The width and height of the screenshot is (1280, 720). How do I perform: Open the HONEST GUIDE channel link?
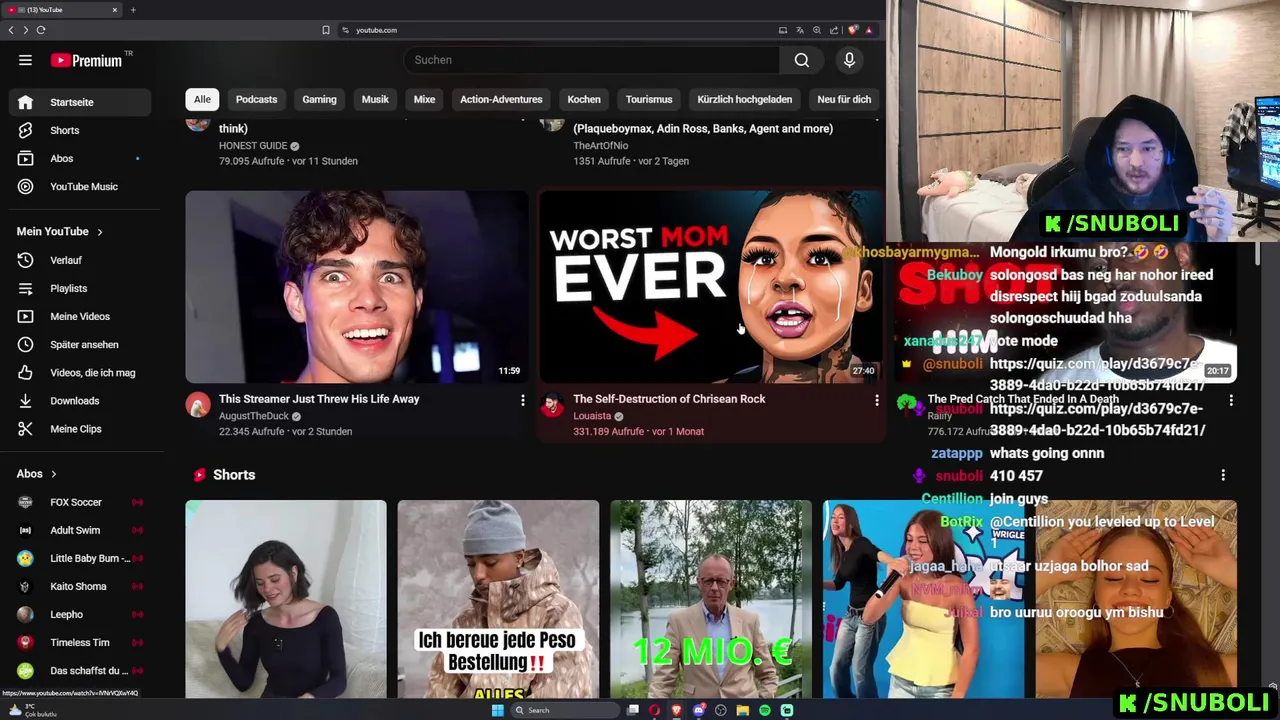coord(253,146)
